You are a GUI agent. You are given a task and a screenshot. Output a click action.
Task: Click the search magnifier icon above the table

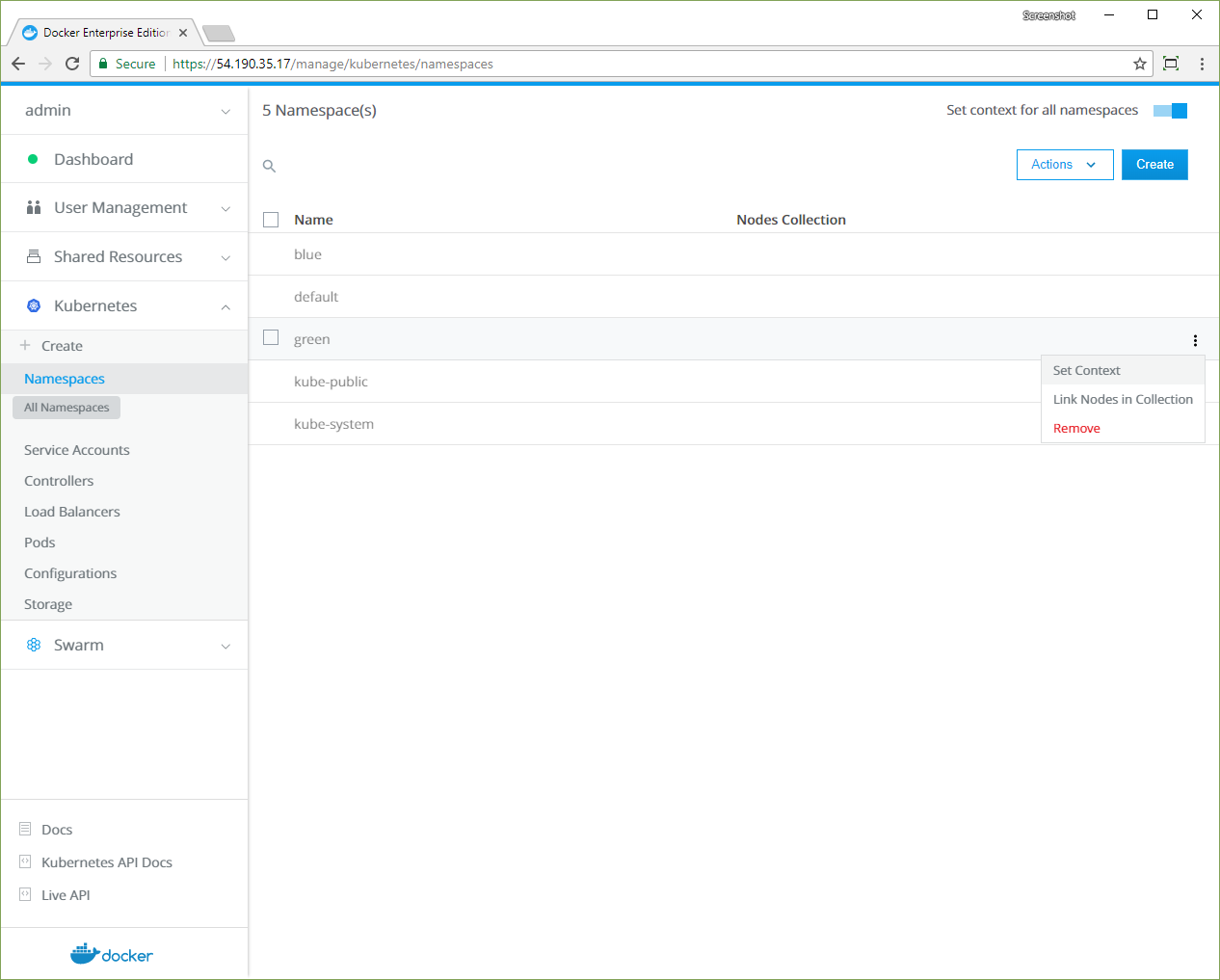pos(270,167)
